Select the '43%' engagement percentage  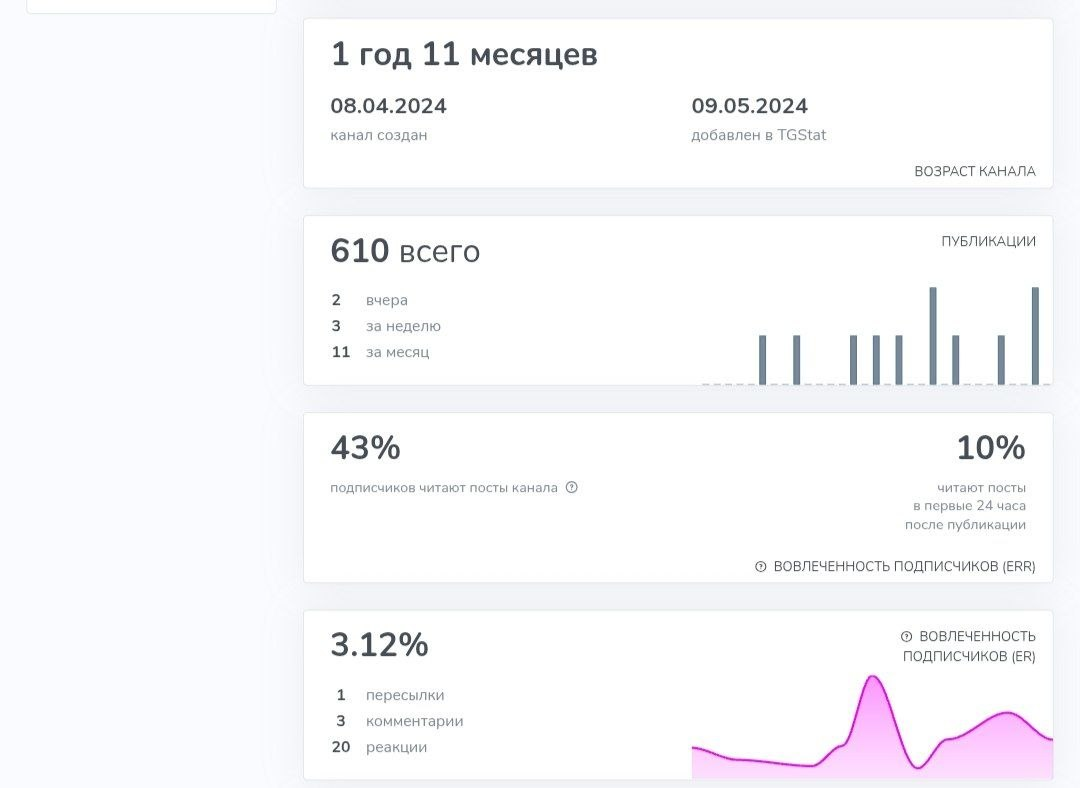click(x=365, y=449)
